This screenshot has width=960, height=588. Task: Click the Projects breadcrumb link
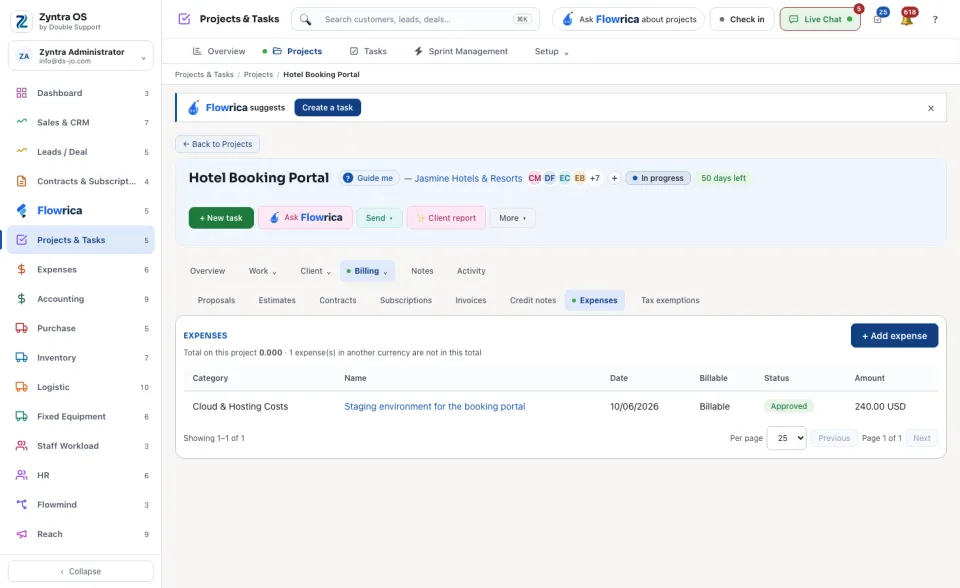258,75
